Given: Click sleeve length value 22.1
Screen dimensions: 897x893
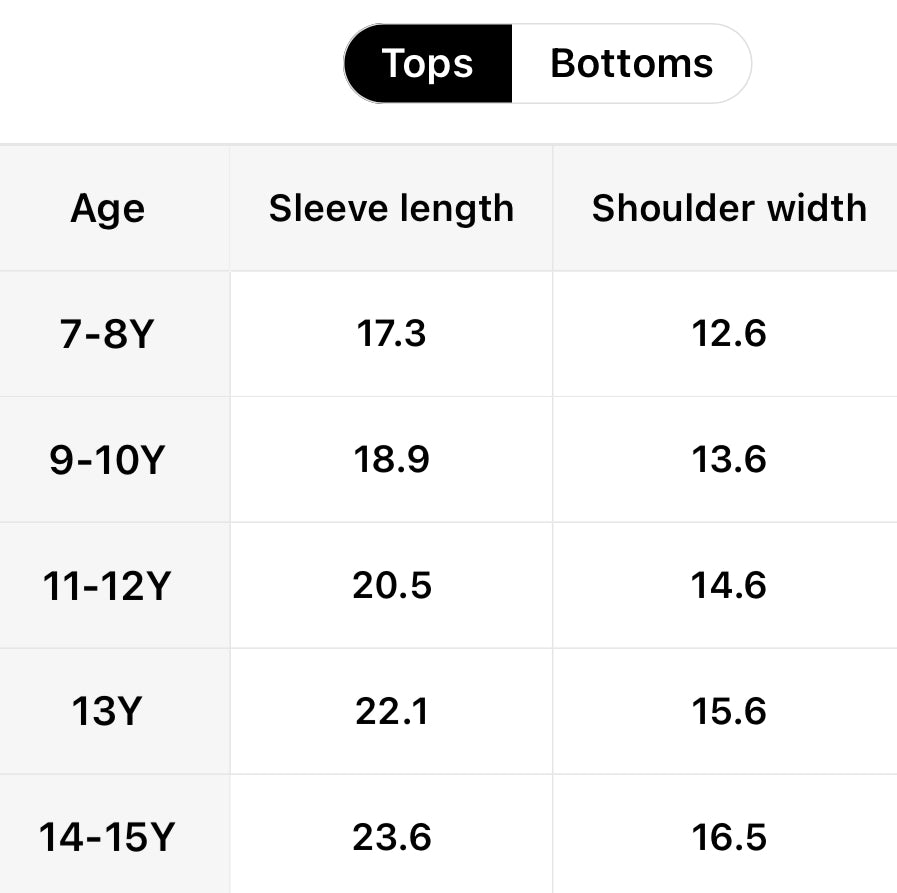Looking at the screenshot, I should click(391, 712).
